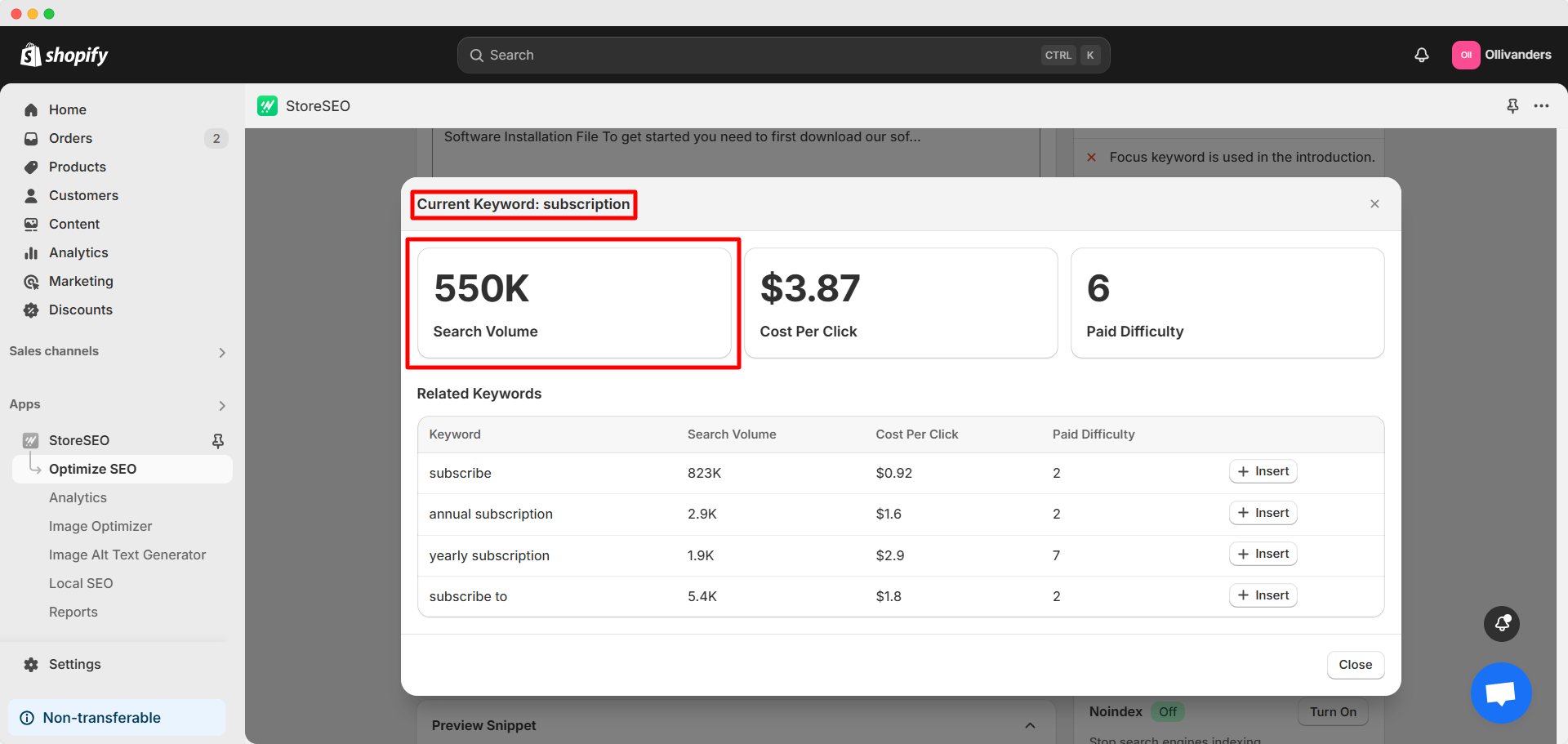Viewport: 1568px width, 744px height.
Task: Unpin StoreSEO using the pin icon
Action: (218, 440)
